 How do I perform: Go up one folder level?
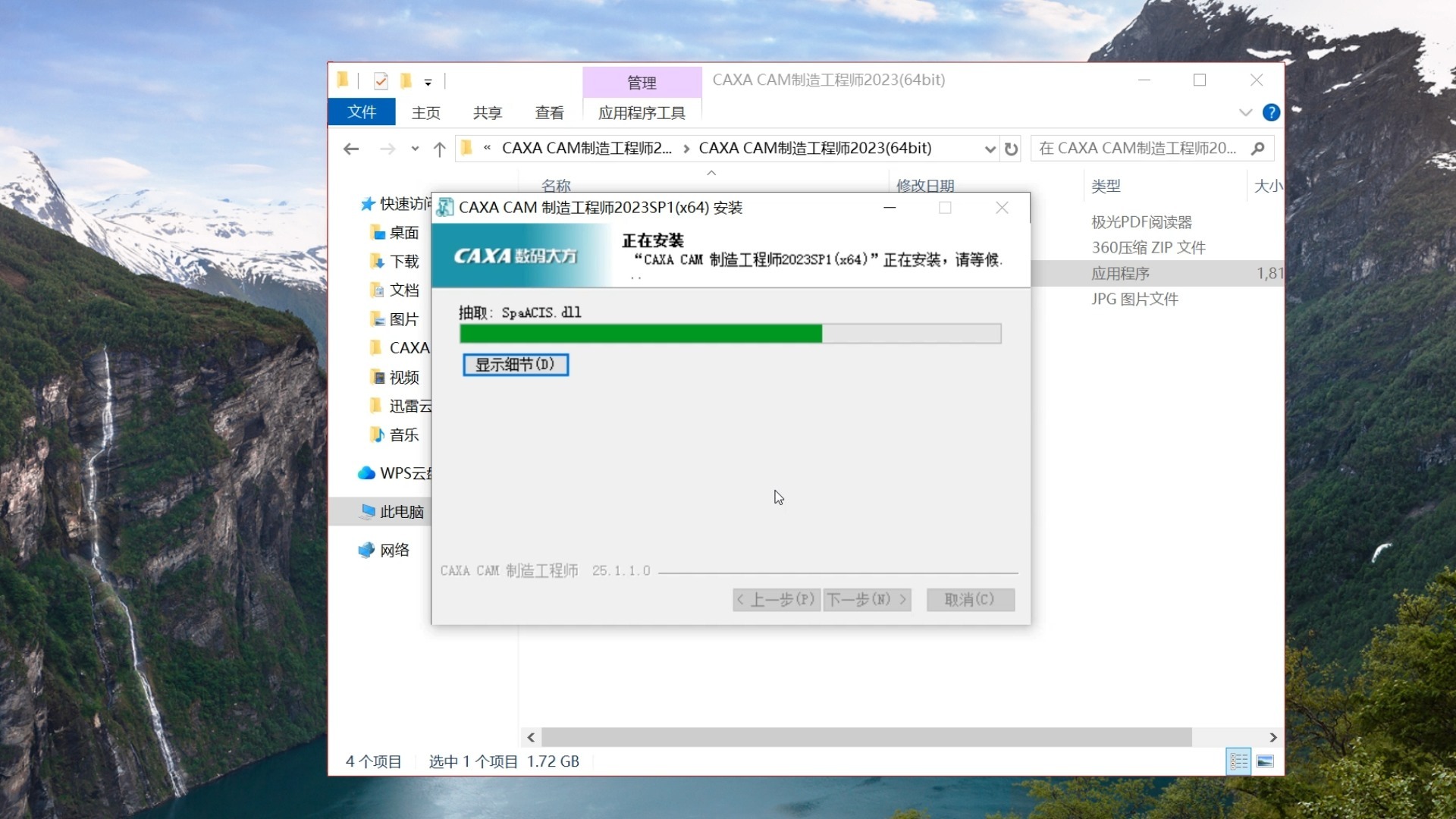click(x=439, y=149)
